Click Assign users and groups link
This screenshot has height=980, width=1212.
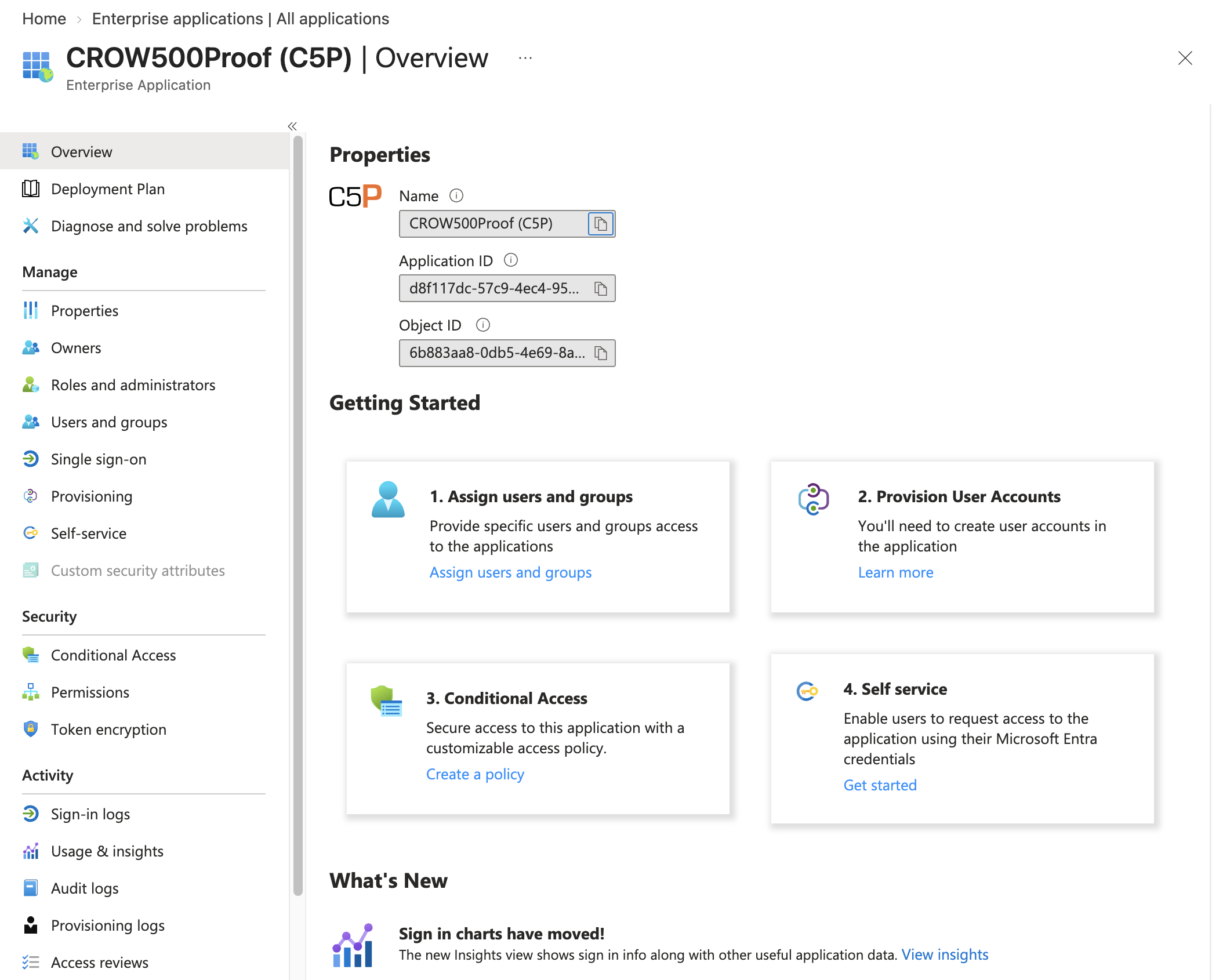(510, 572)
